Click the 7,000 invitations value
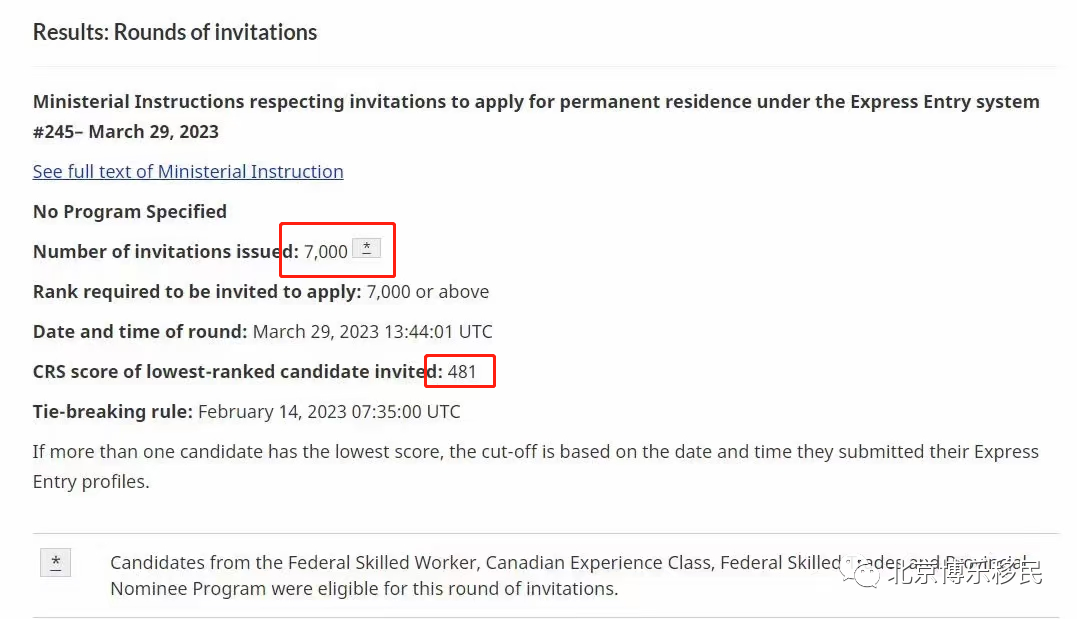1077x619 pixels. coord(326,252)
